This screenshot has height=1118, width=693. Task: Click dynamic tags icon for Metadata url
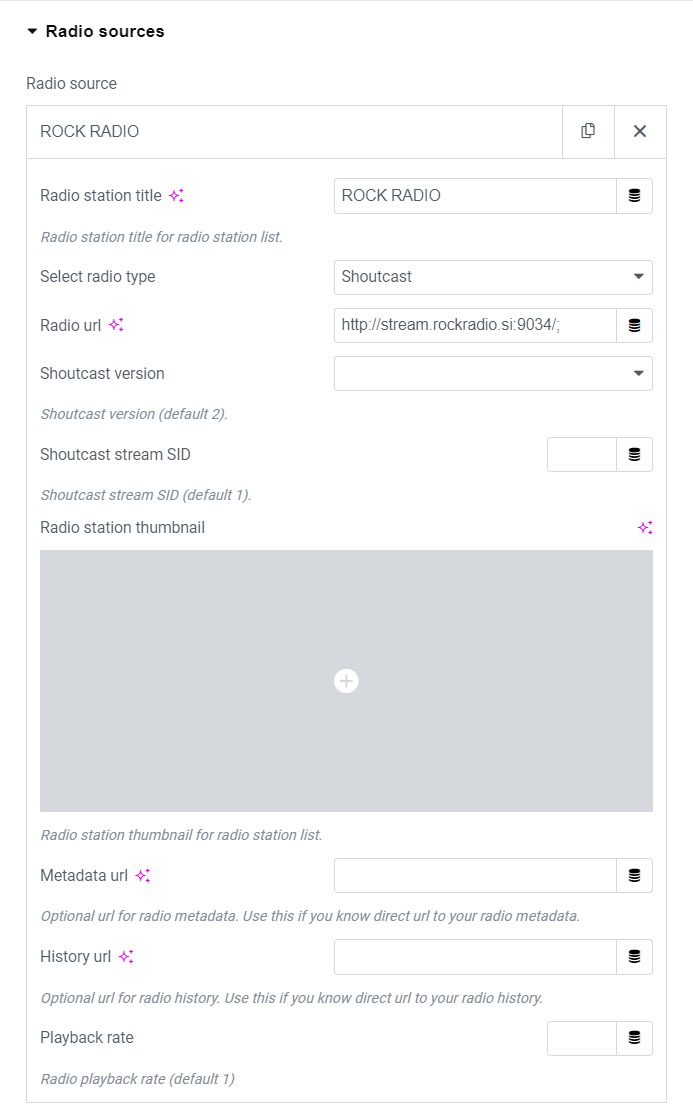634,875
